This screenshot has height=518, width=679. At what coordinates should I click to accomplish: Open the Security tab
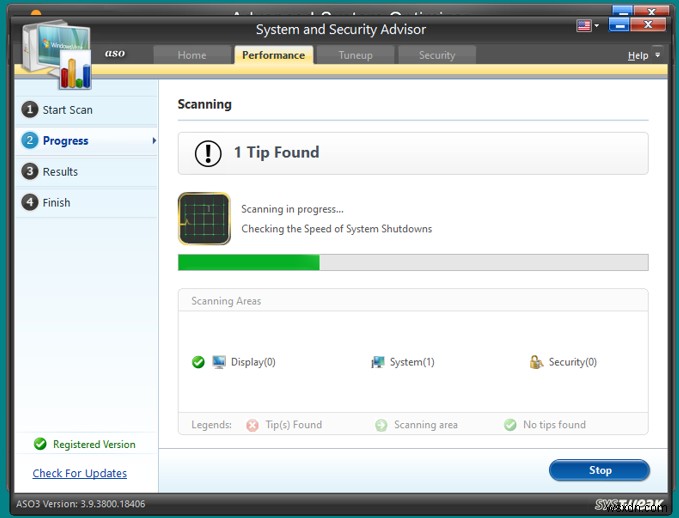tap(437, 55)
